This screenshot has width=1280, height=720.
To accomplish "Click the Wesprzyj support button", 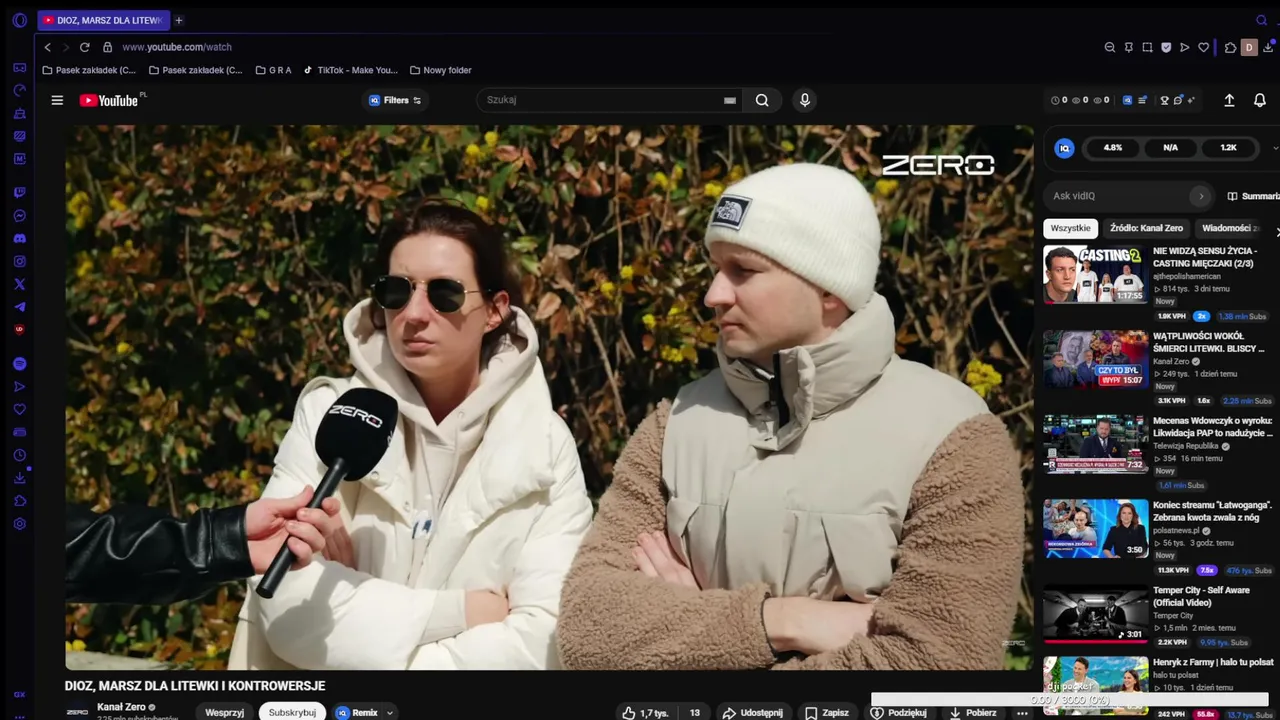I will 224,713.
